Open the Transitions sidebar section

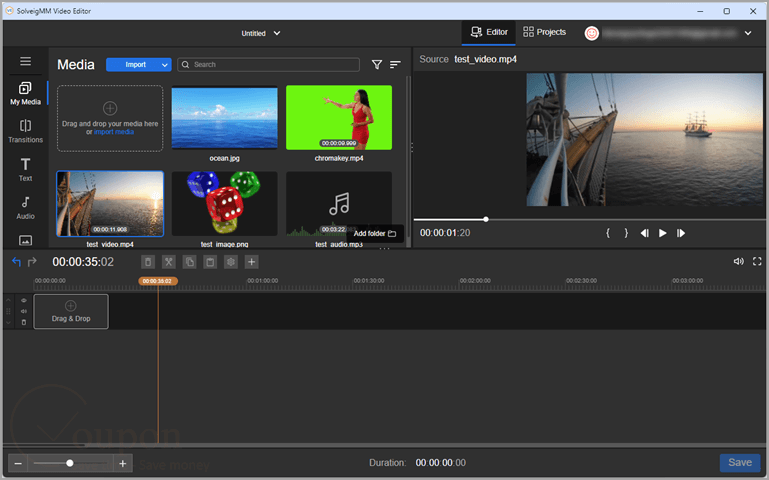coord(26,131)
